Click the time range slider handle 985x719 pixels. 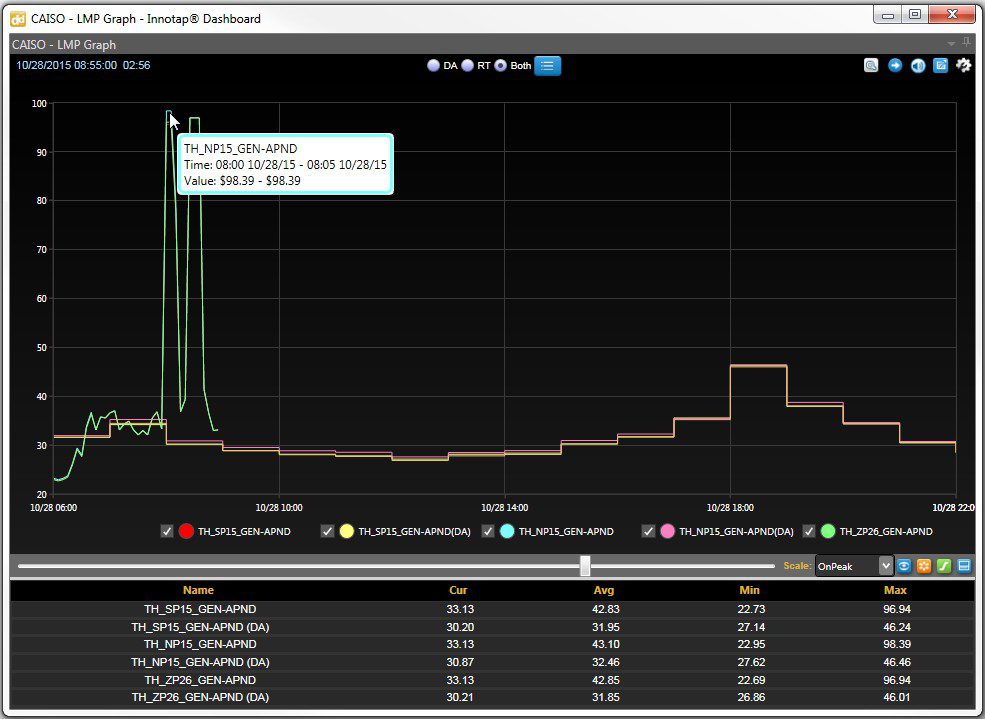[x=585, y=566]
